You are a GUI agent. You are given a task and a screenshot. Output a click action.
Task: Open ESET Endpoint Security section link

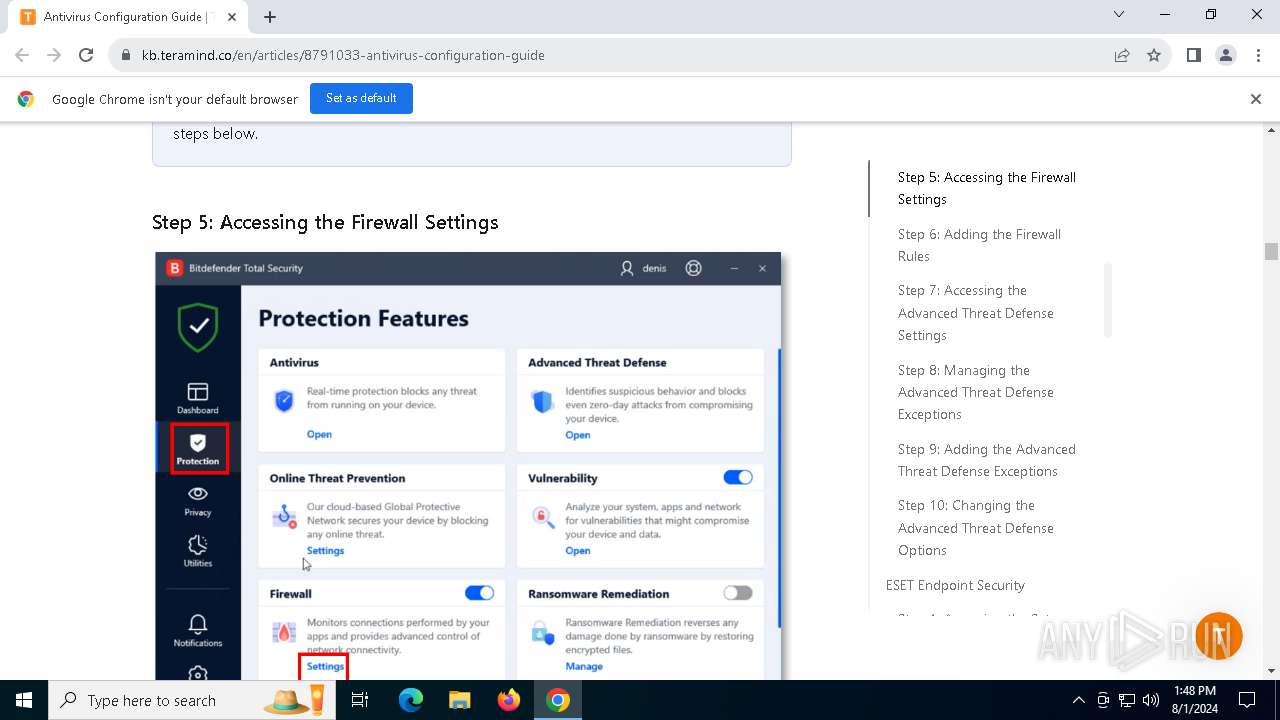click(x=955, y=585)
